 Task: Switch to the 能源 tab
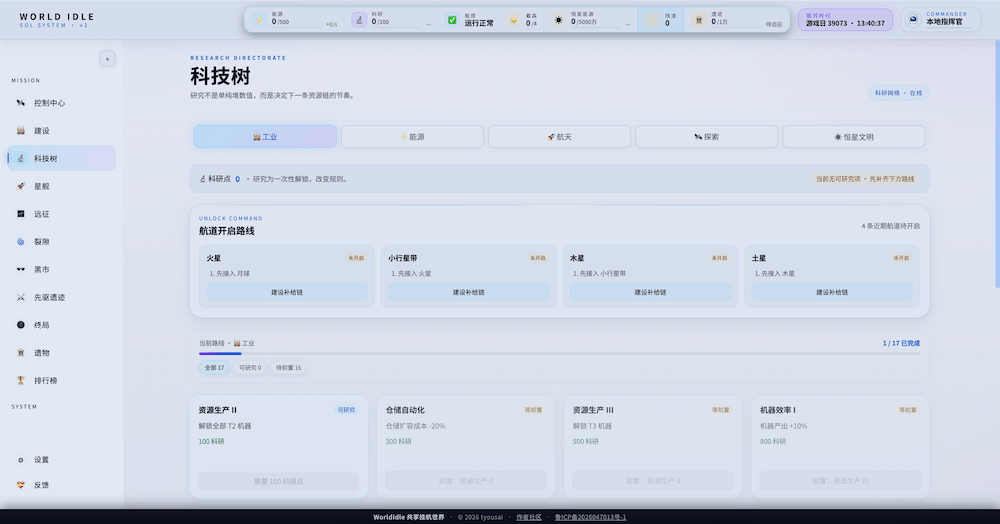coord(412,136)
